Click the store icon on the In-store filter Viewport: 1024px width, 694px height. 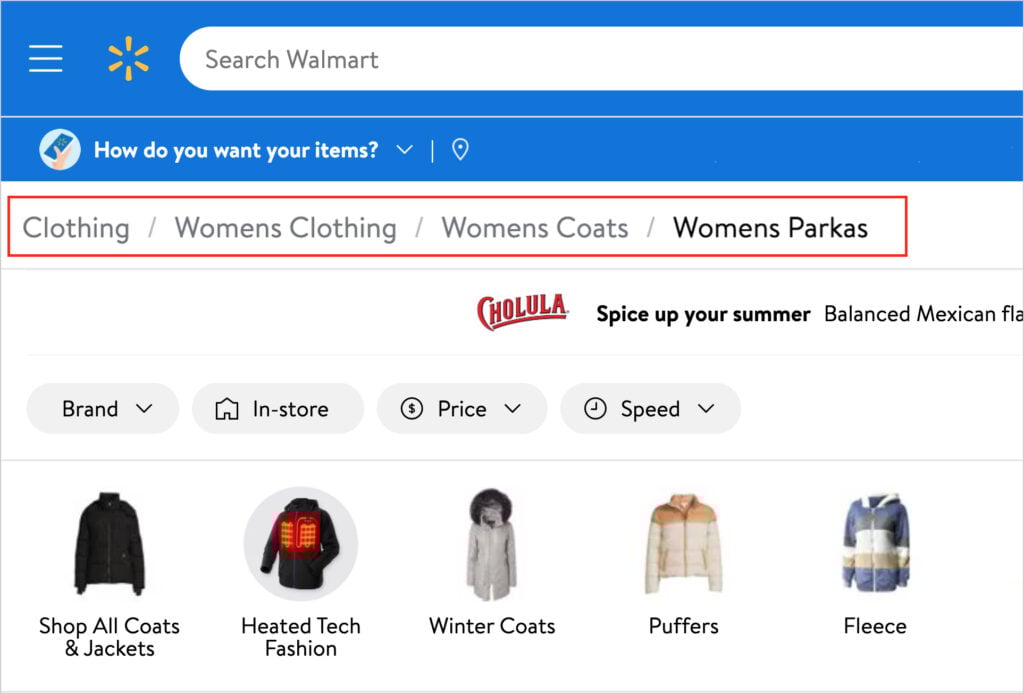pyautogui.click(x=227, y=408)
